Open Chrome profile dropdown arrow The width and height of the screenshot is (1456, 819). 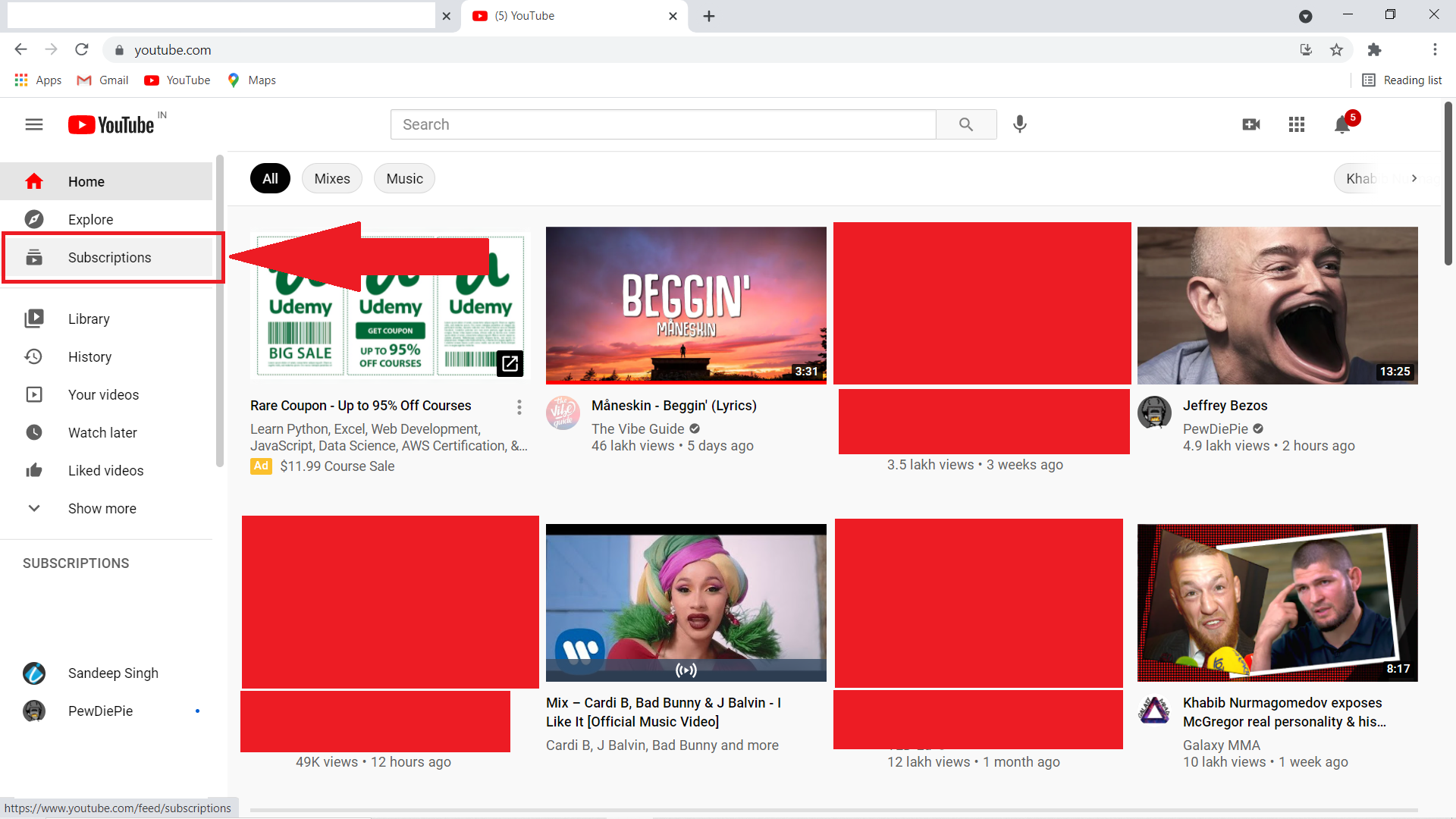1306,16
